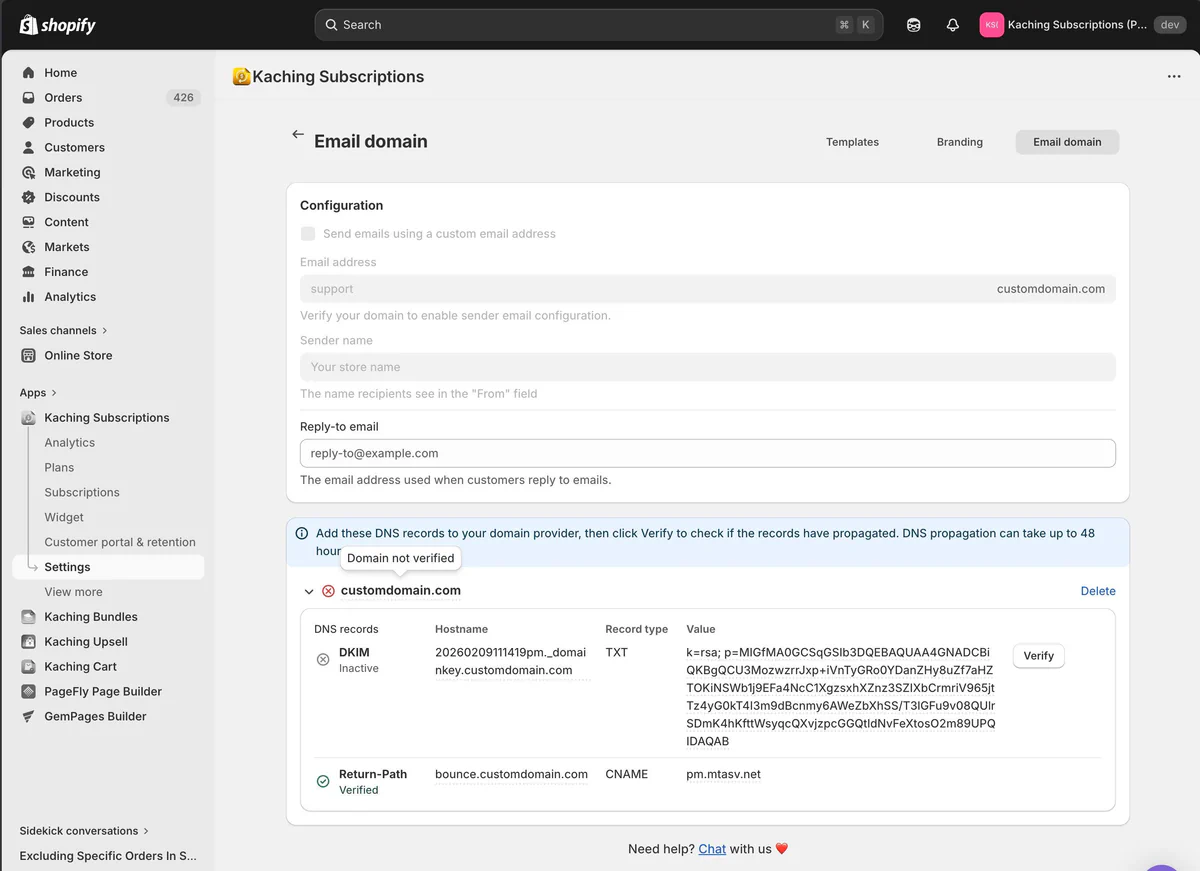
Task: Toggle Send emails using custom email address
Action: pos(308,234)
